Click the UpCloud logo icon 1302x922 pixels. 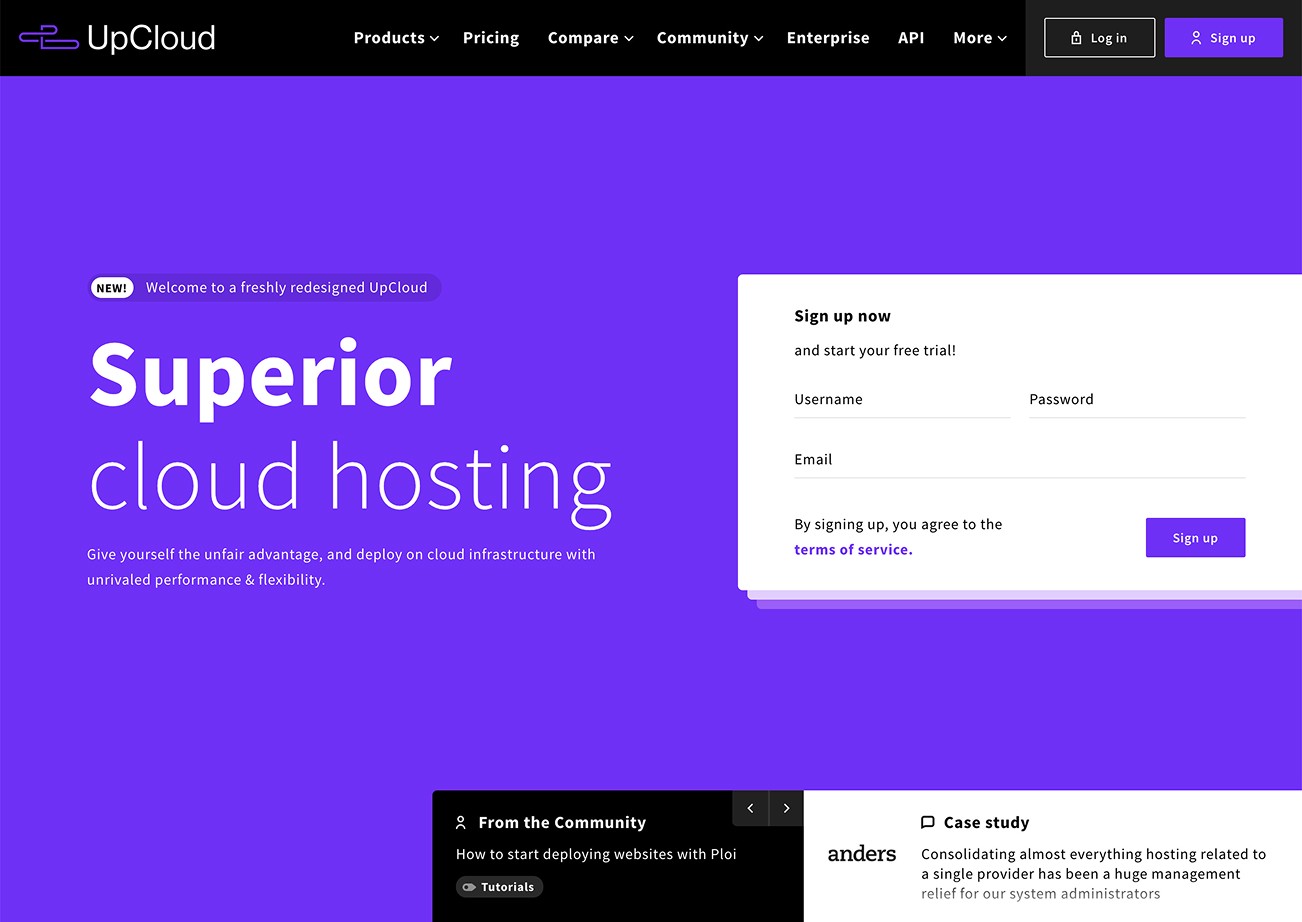tap(48, 38)
